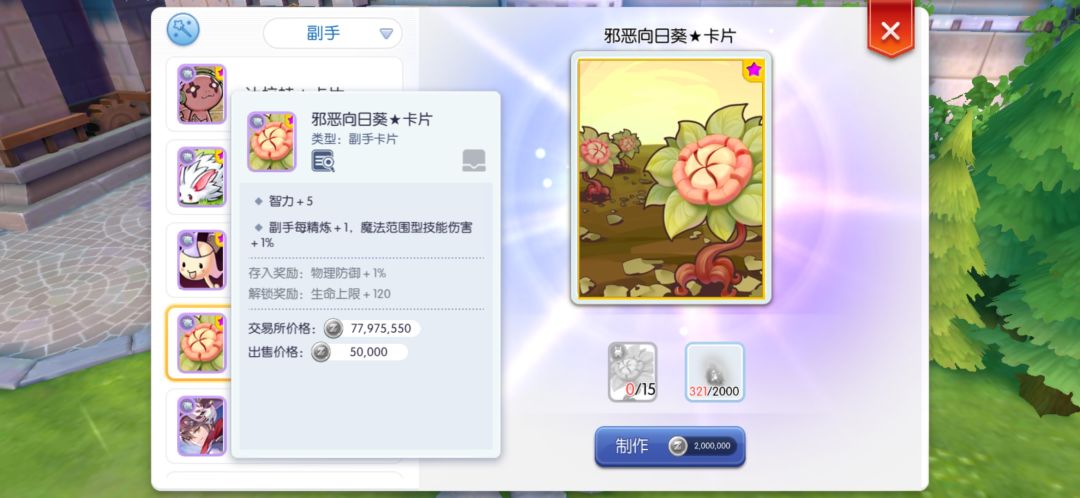
Task: Select the cream hooded character card
Action: coord(202,260)
